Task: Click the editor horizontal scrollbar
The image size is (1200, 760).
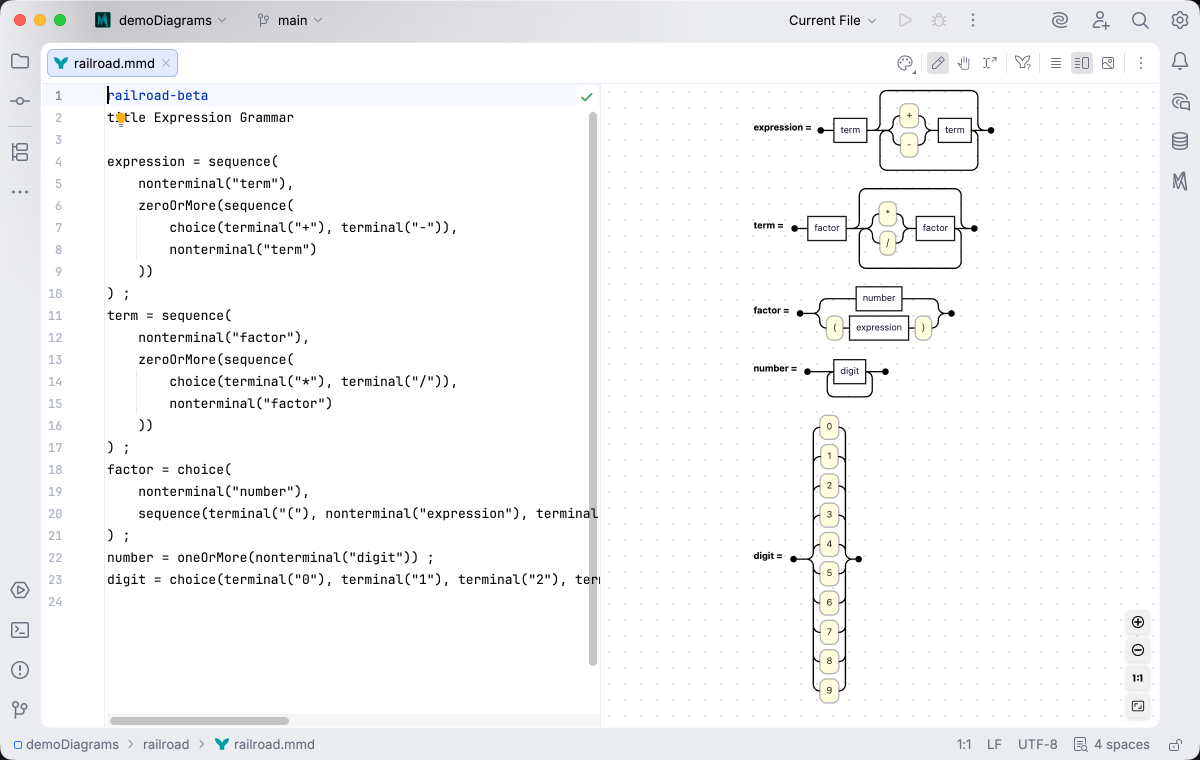Action: tap(199, 720)
